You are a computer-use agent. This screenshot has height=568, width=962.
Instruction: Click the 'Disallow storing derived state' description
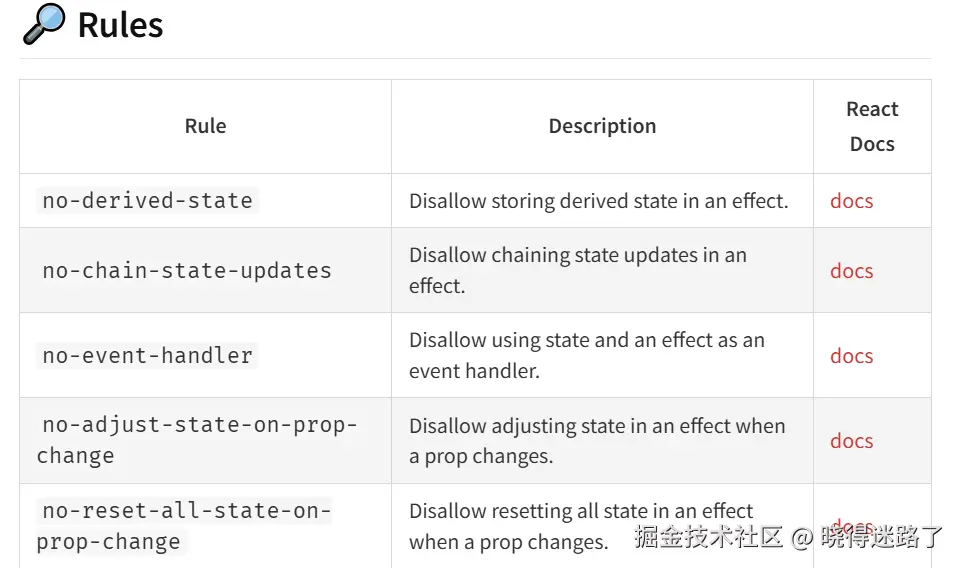(x=598, y=201)
